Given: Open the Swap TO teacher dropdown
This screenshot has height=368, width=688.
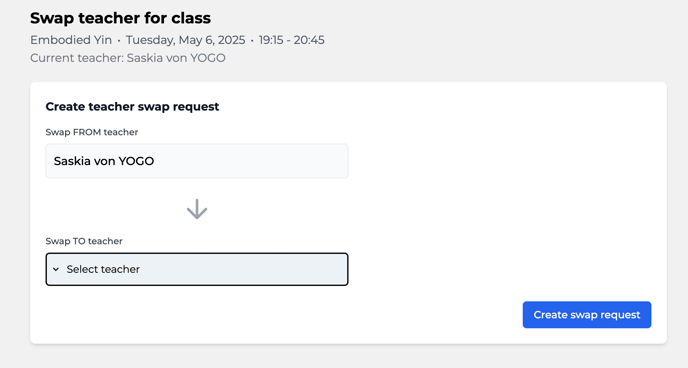Looking at the screenshot, I should (197, 269).
